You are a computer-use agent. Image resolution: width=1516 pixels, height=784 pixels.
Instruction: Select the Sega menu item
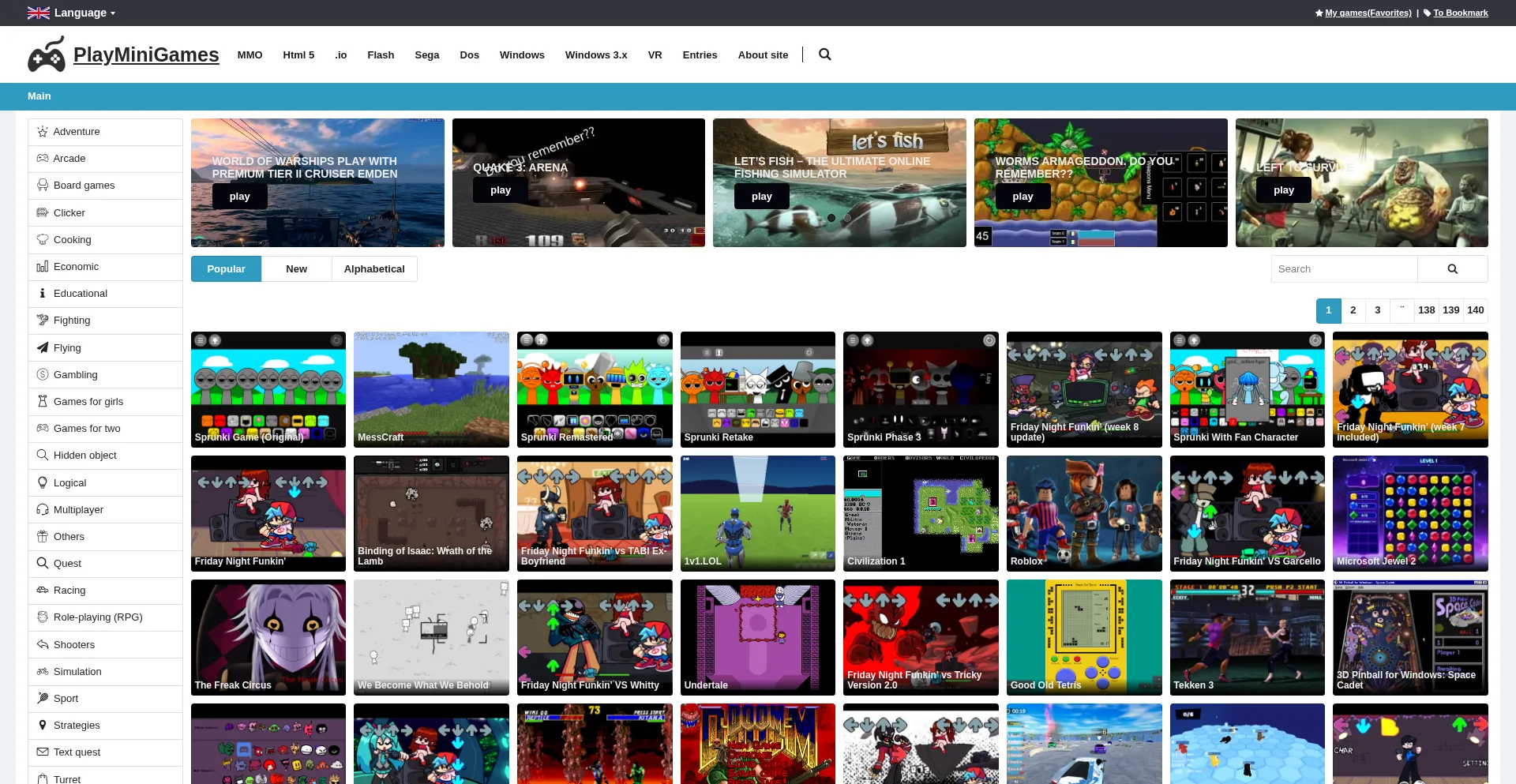coord(426,54)
